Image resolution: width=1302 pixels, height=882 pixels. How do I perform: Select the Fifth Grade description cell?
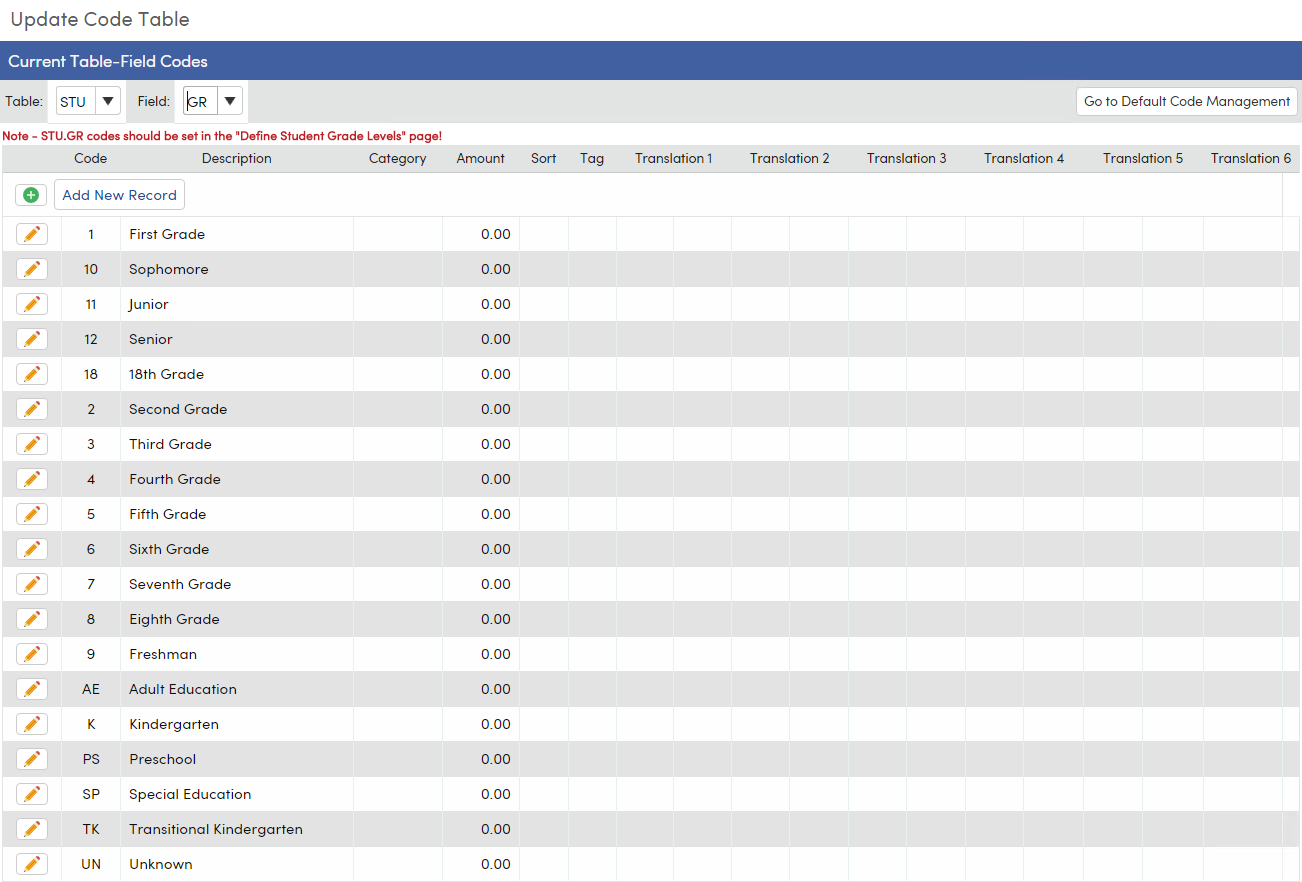[237, 514]
